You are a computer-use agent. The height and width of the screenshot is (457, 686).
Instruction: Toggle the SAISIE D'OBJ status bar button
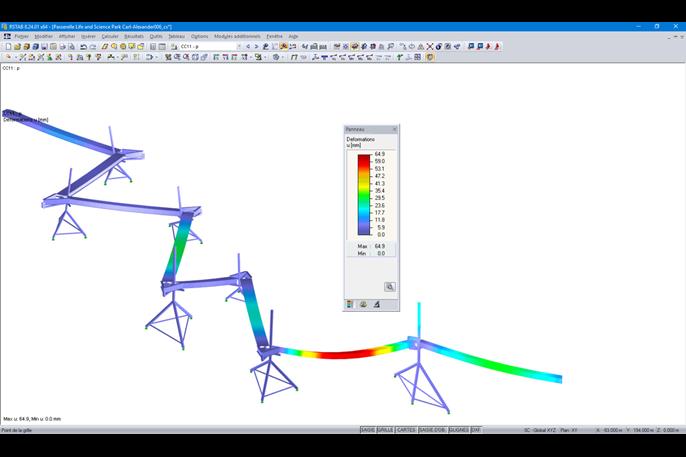click(x=432, y=430)
